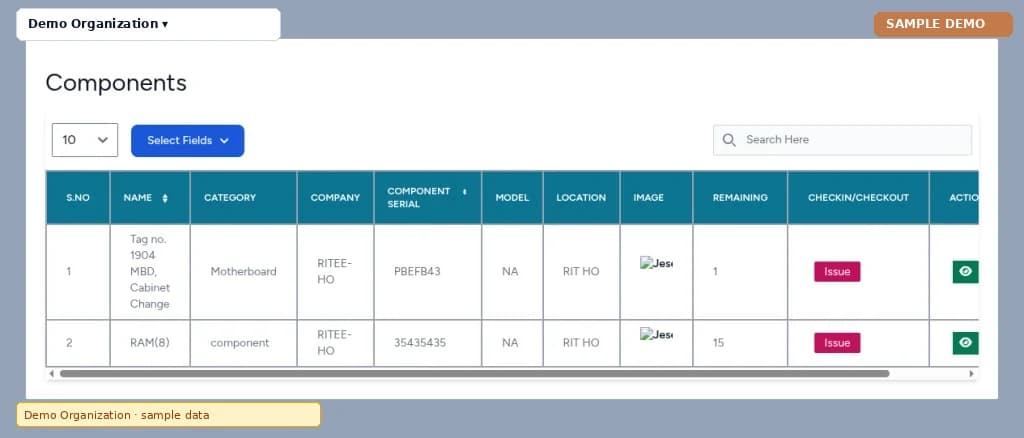The width and height of the screenshot is (1024, 438).
Task: Click the REMAINING column header
Action: pos(740,198)
